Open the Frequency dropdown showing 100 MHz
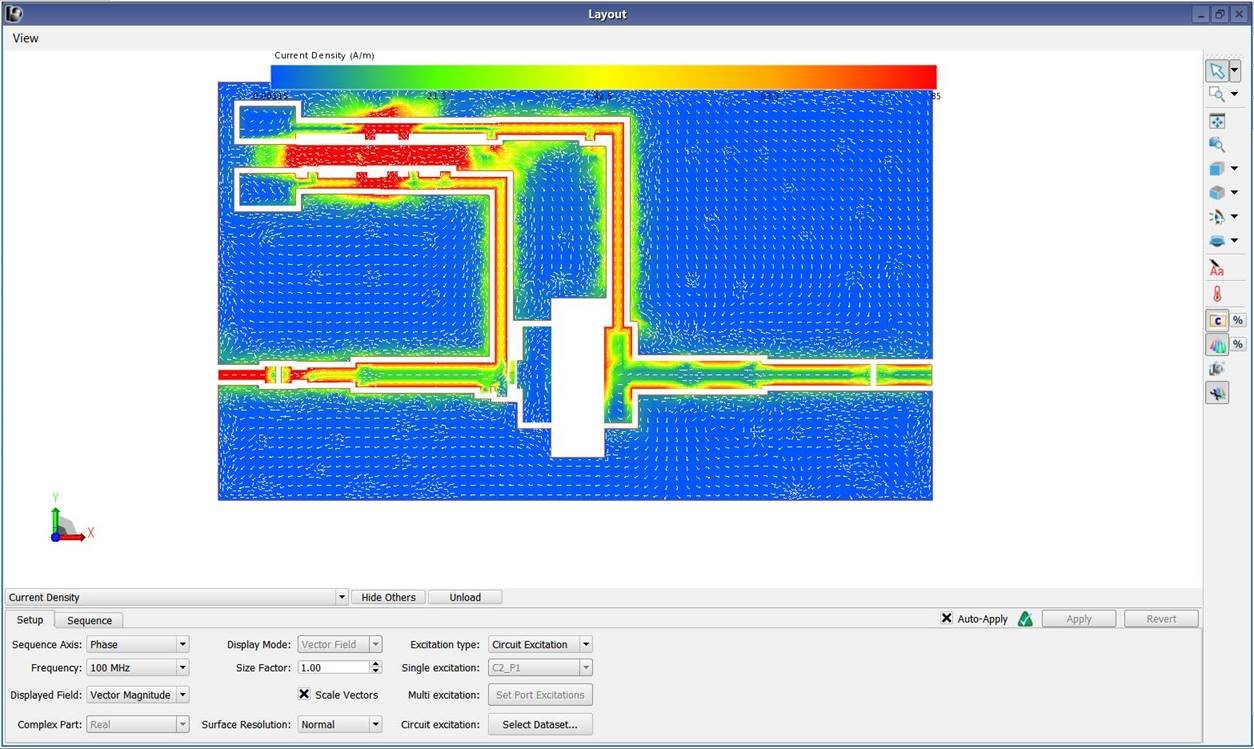This screenshot has height=749, width=1254. 138,668
